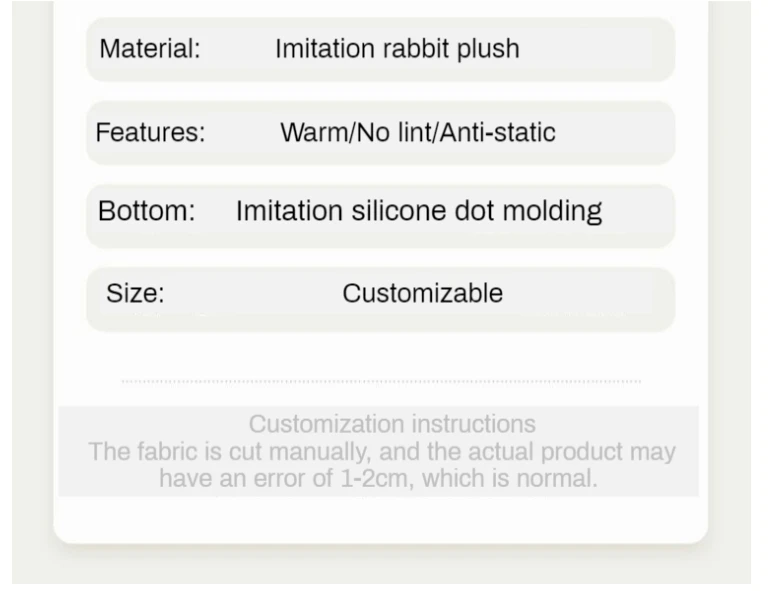Click the word Anti-static in Features row

pos(498,132)
